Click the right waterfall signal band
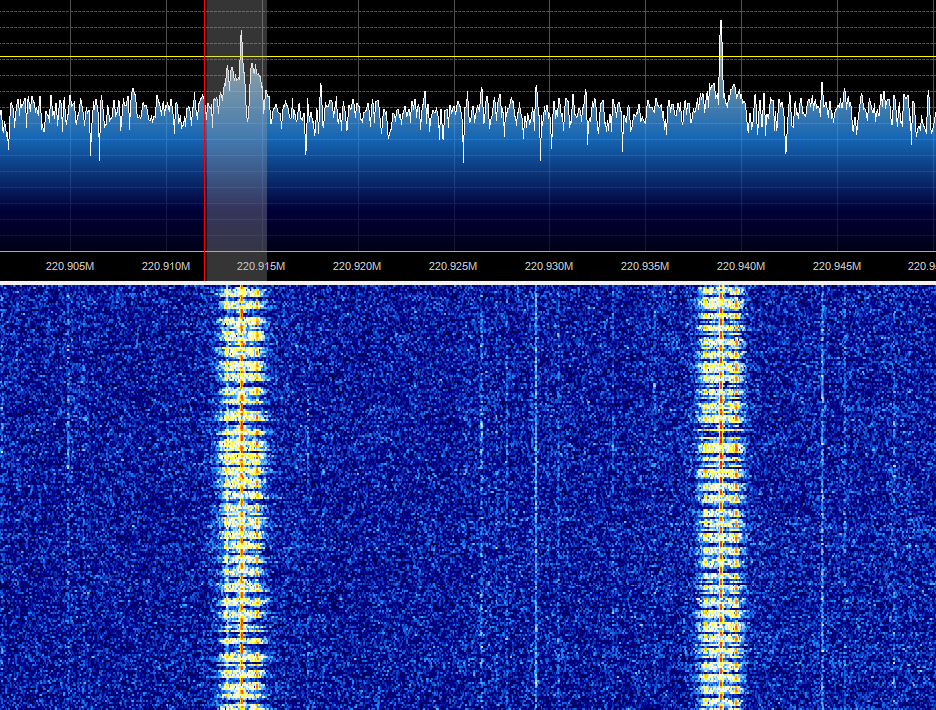 [x=721, y=497]
